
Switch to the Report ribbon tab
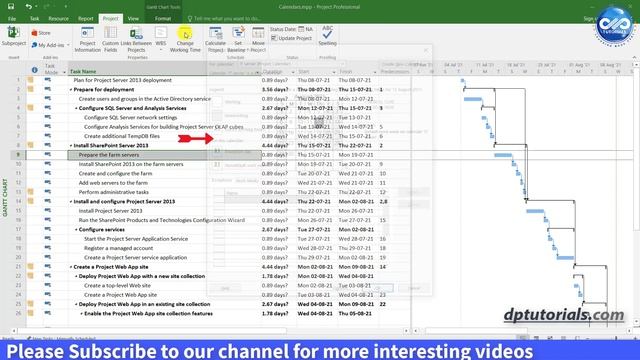click(85, 18)
